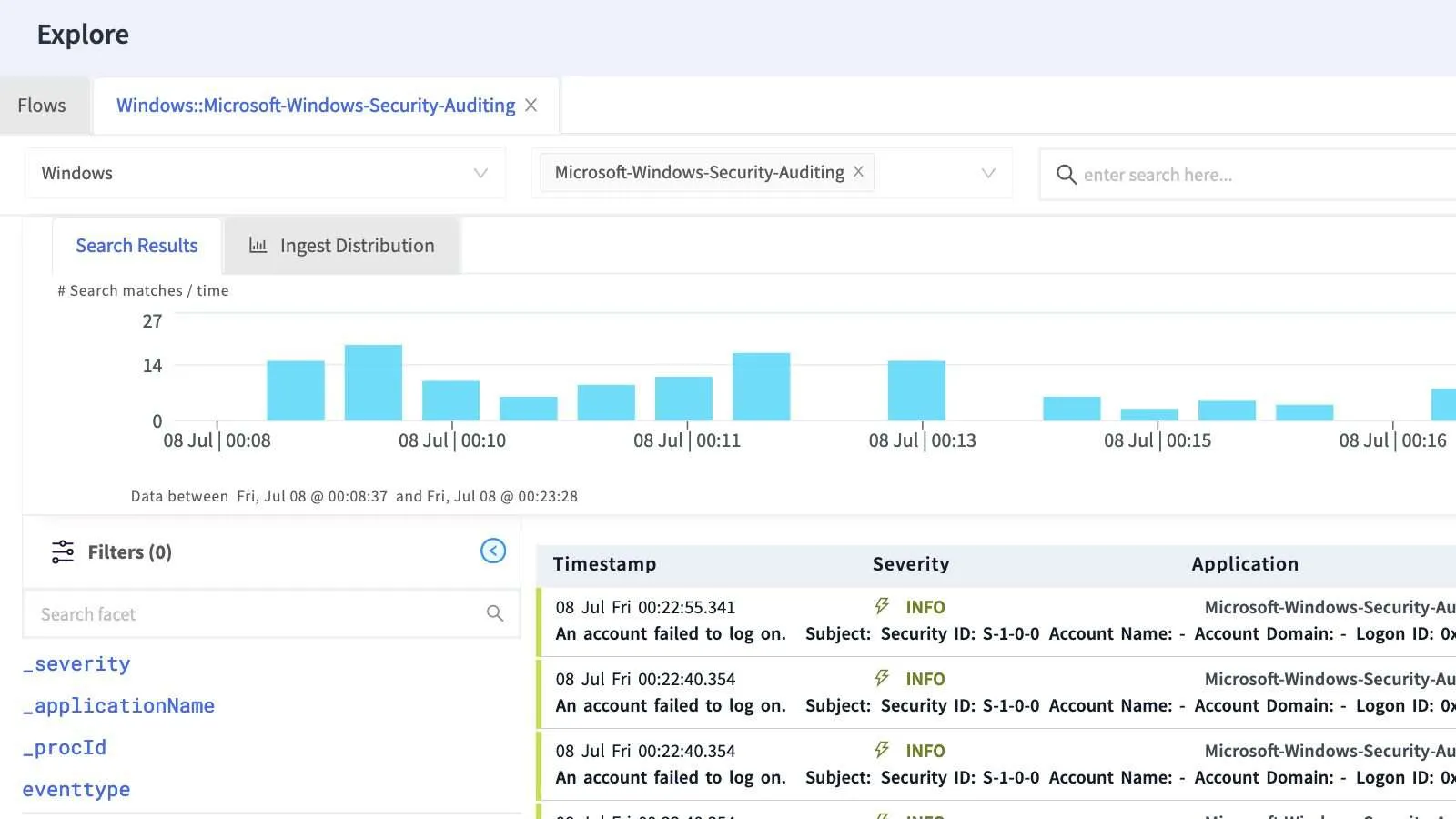
Task: Close the Windows::Microsoft-Windows-Security-Auditing tab
Action: [x=531, y=106]
